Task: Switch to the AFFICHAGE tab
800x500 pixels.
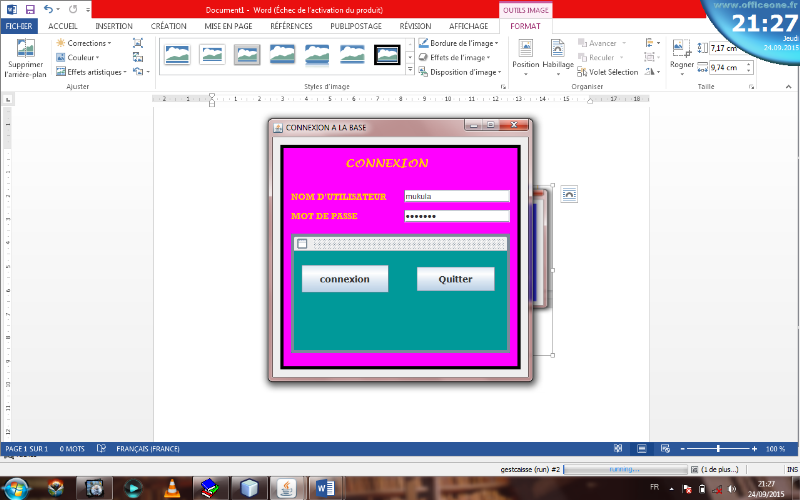Action: coord(468,26)
